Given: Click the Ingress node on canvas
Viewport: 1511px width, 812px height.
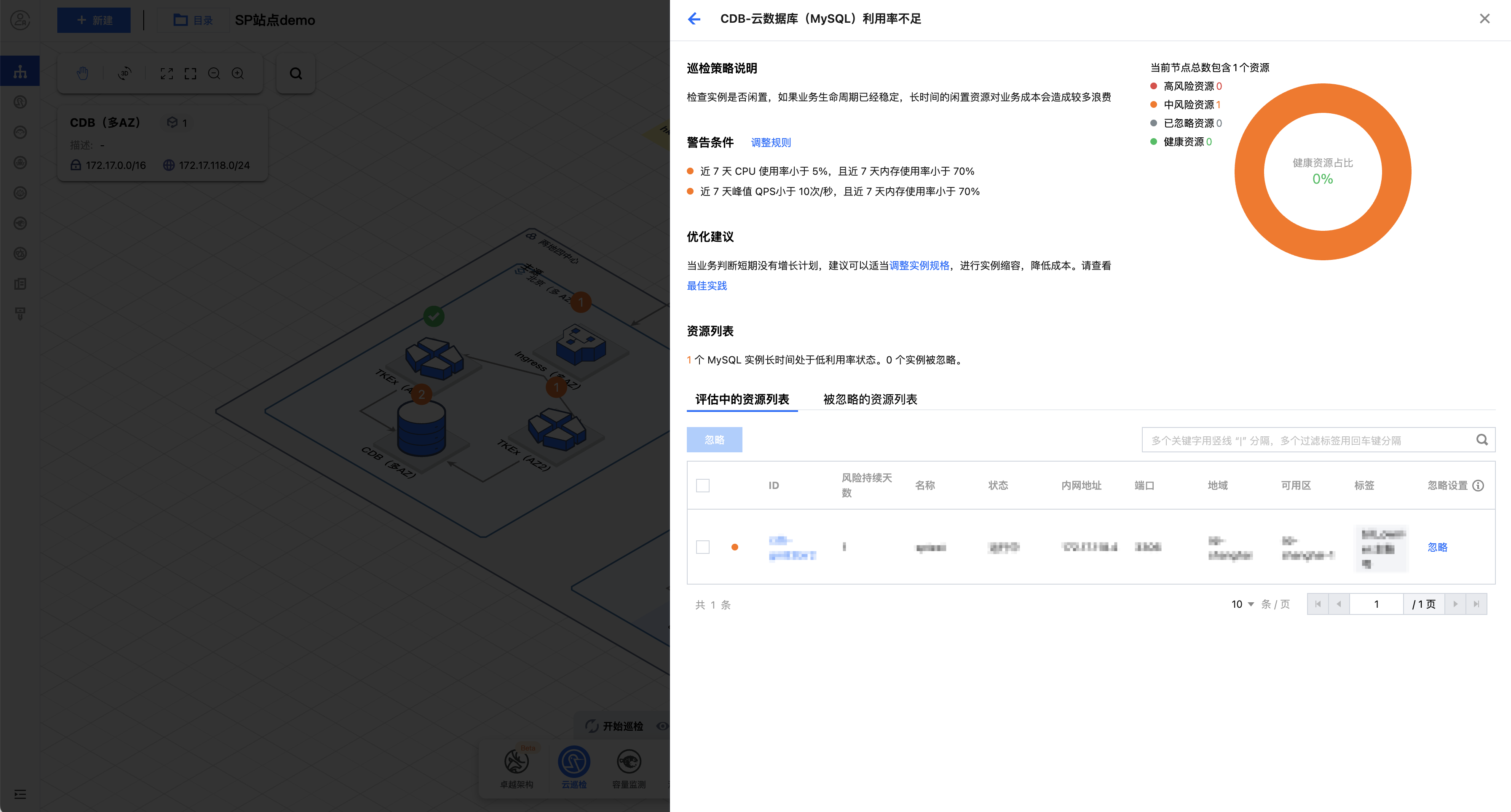Looking at the screenshot, I should [580, 344].
